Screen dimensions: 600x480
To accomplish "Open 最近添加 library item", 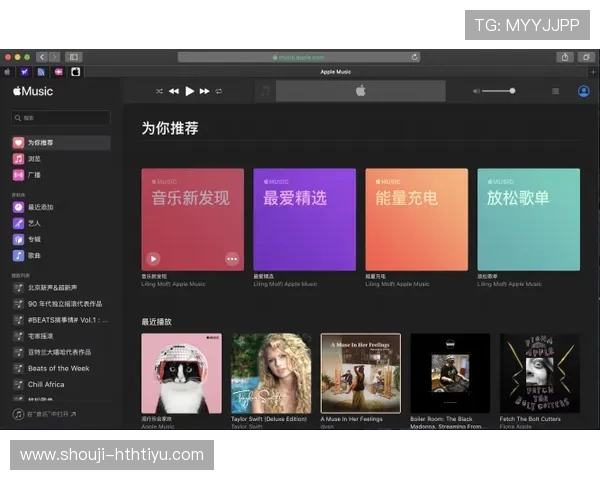I will tap(61, 207).
